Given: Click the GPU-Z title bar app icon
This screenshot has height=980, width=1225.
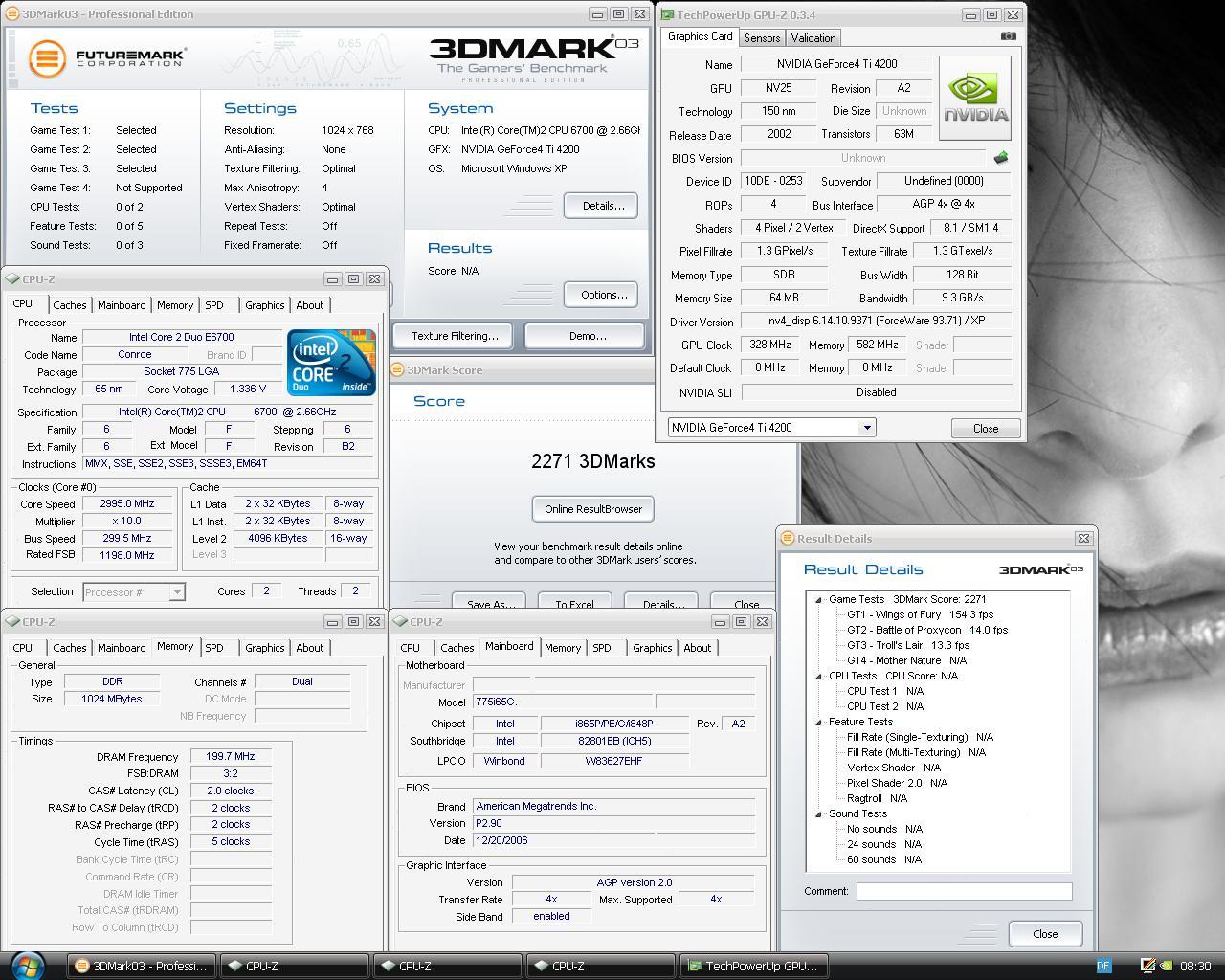Looking at the screenshot, I should coord(667,14).
